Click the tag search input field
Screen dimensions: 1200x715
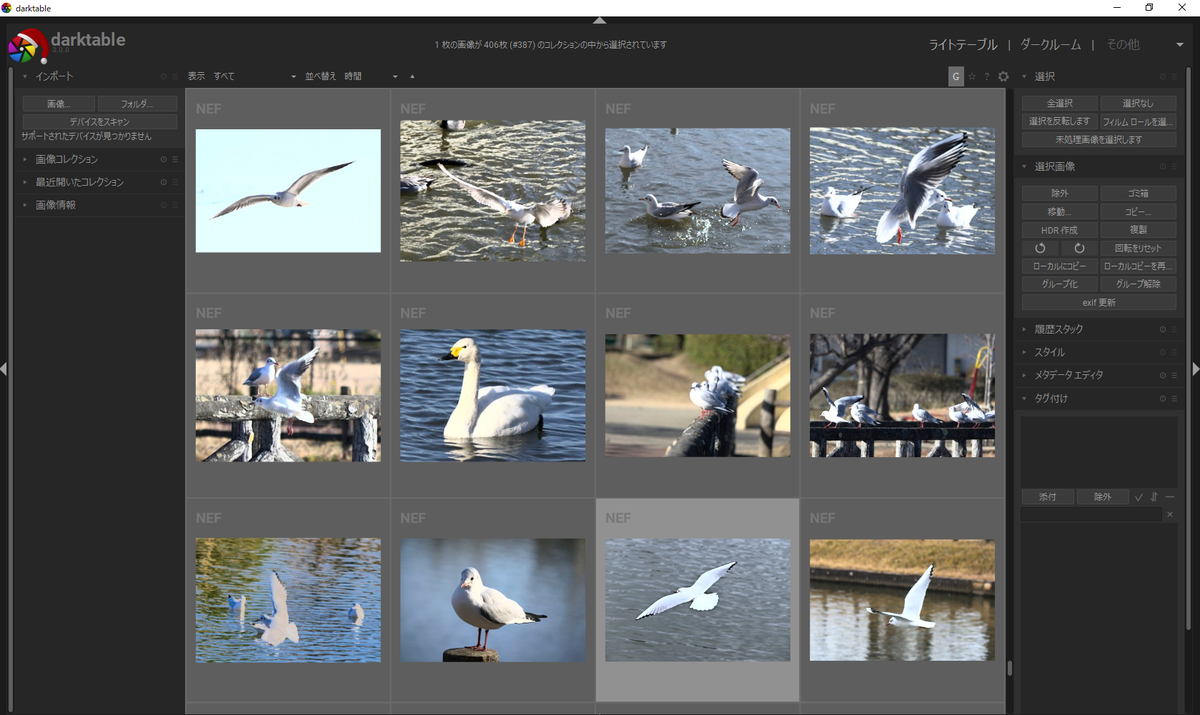pos(1092,514)
